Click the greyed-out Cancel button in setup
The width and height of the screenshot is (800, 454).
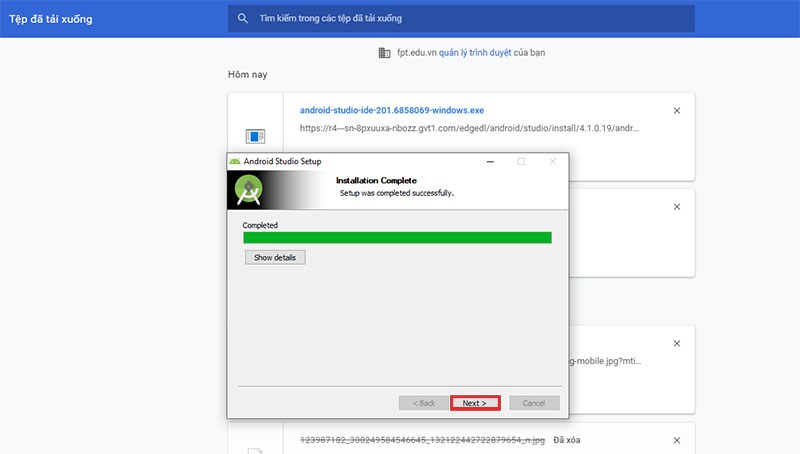click(x=534, y=403)
